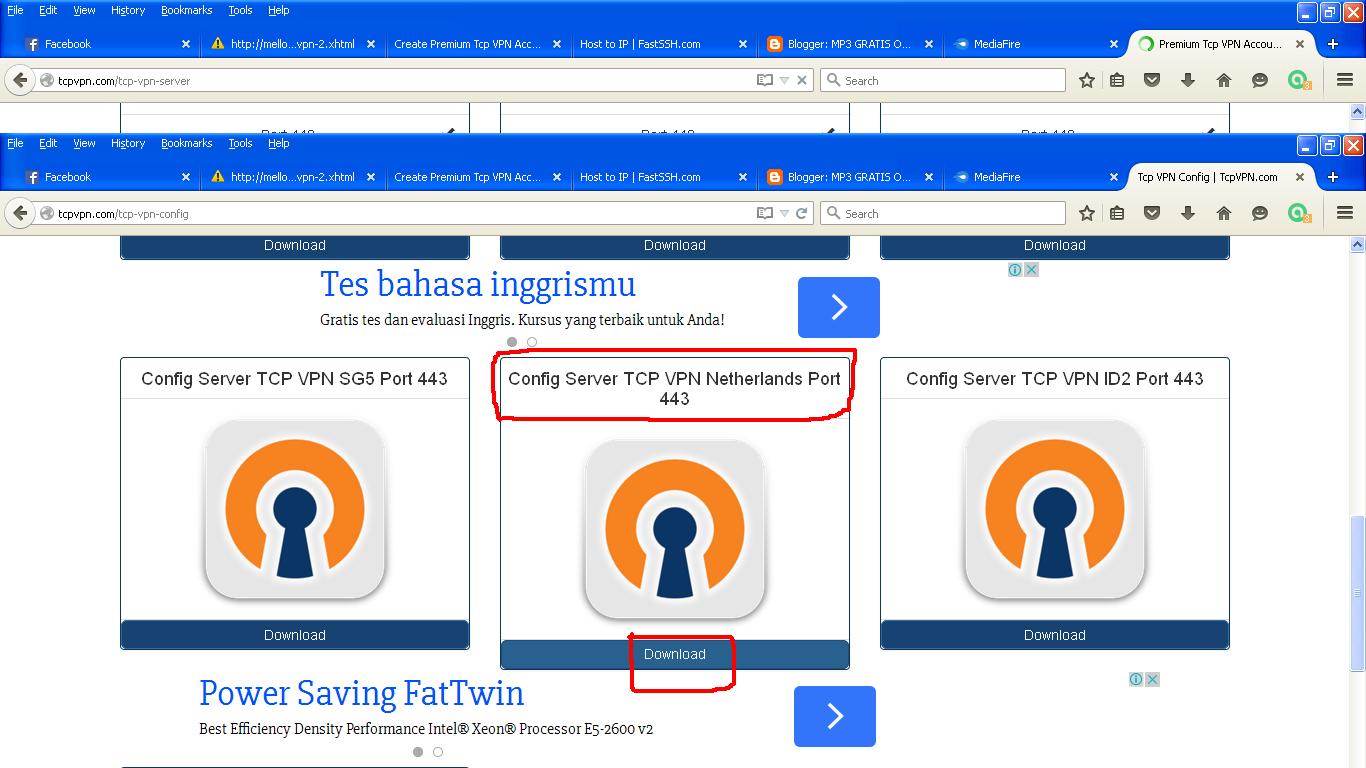Screen dimensions: 1366x768
Task: Select the first slide dot under the FatTwin ad
Action: tap(418, 752)
